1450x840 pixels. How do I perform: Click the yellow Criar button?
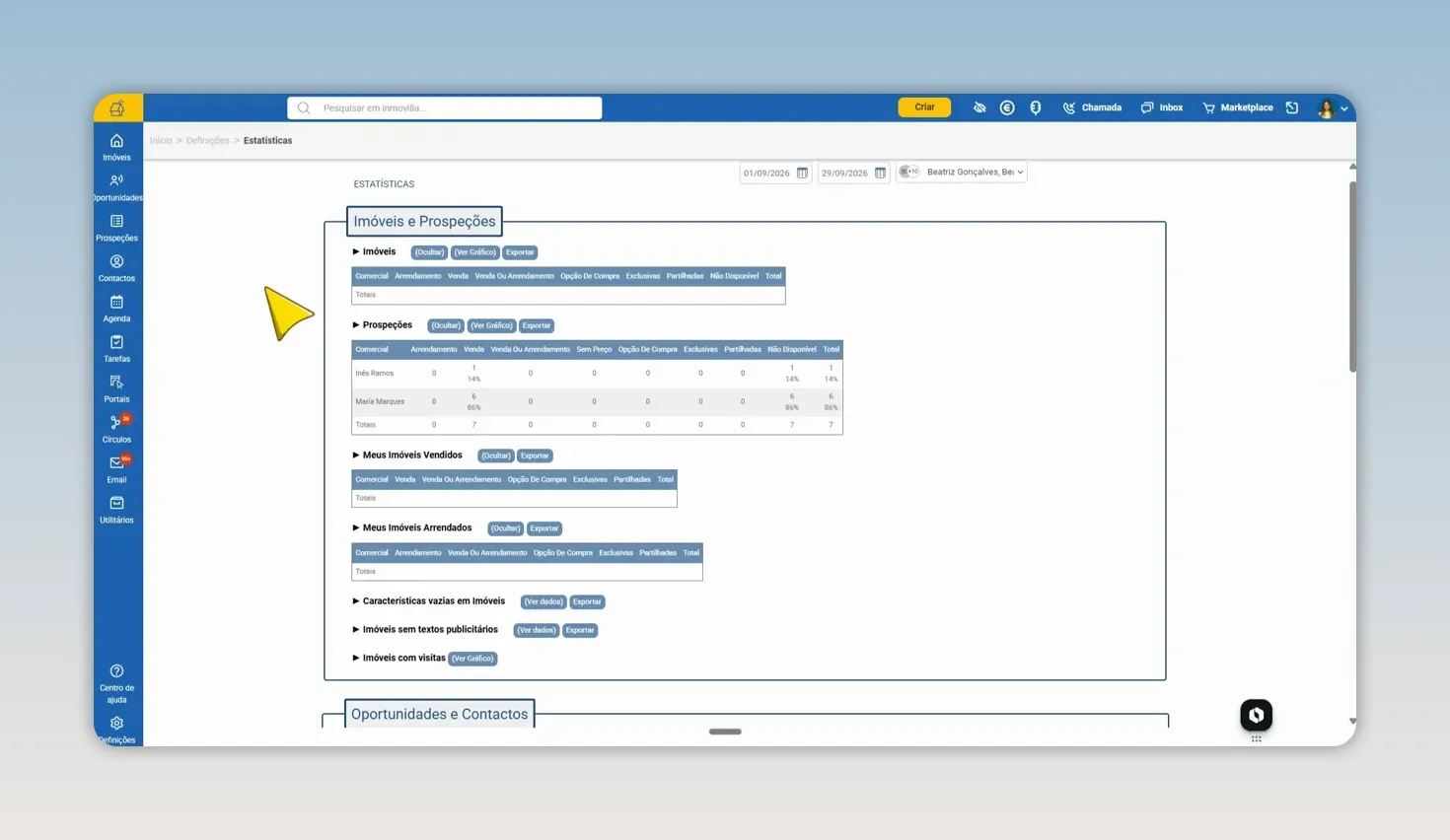point(924,107)
